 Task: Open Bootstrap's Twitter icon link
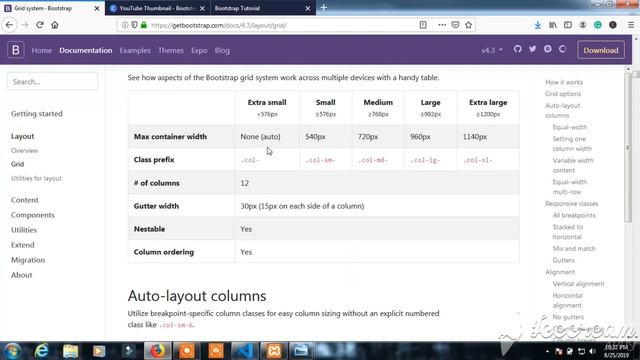[x=533, y=49]
